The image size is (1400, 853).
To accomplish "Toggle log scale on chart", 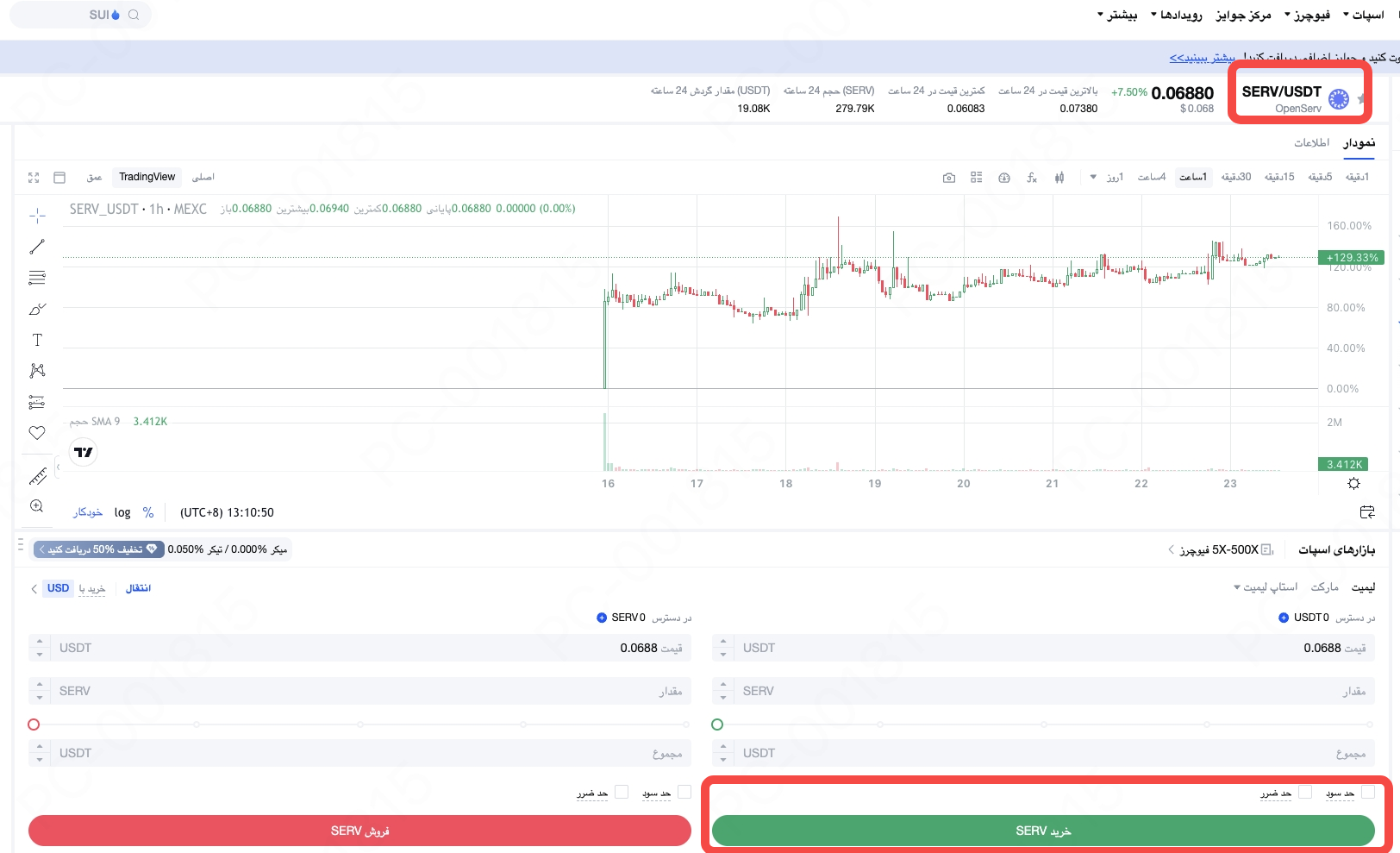I will tap(122, 512).
